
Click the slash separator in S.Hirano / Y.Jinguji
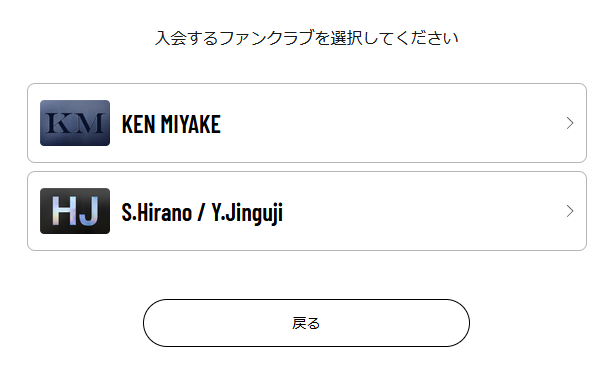(201, 212)
